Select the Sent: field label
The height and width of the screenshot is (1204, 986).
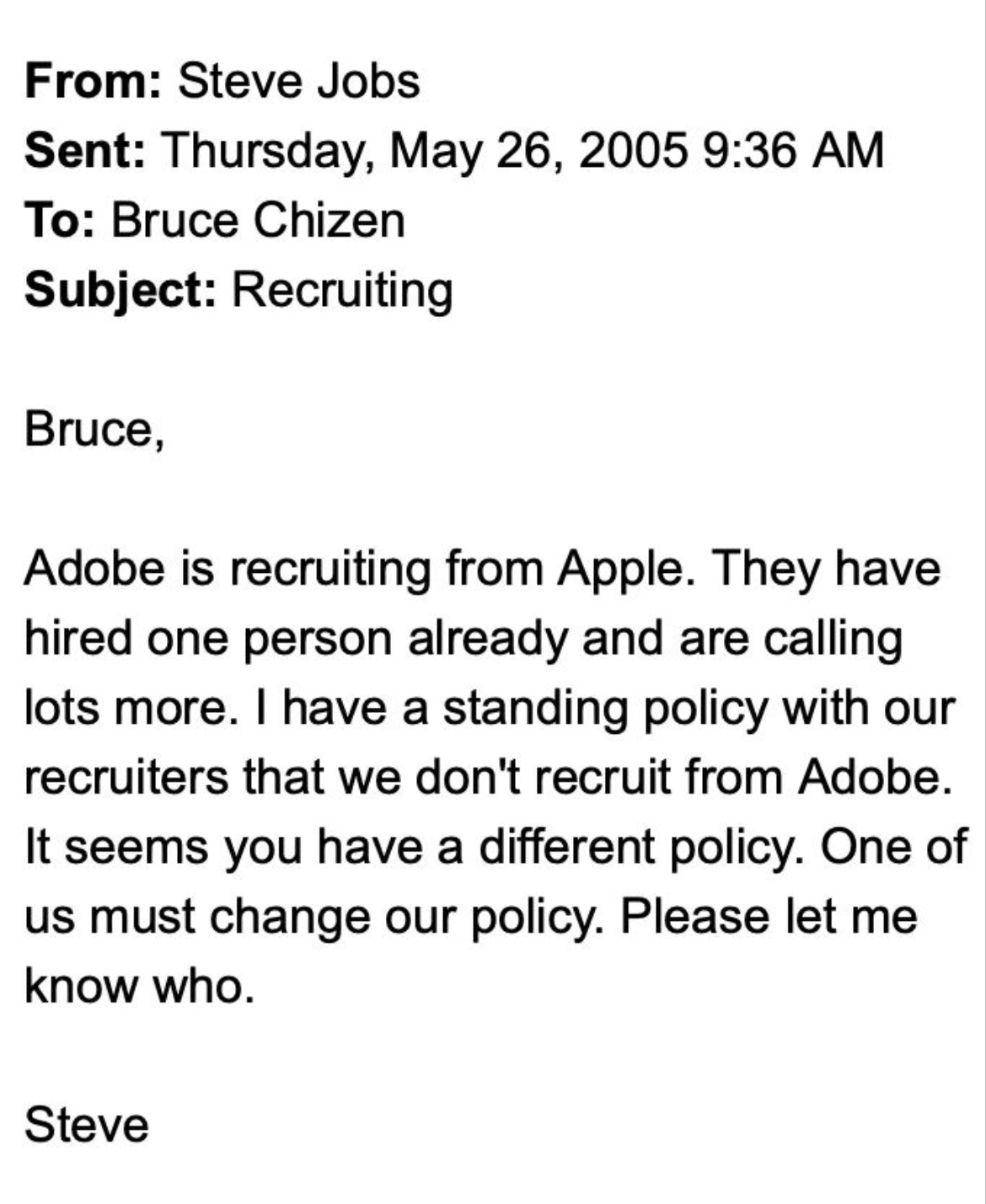click(x=86, y=151)
